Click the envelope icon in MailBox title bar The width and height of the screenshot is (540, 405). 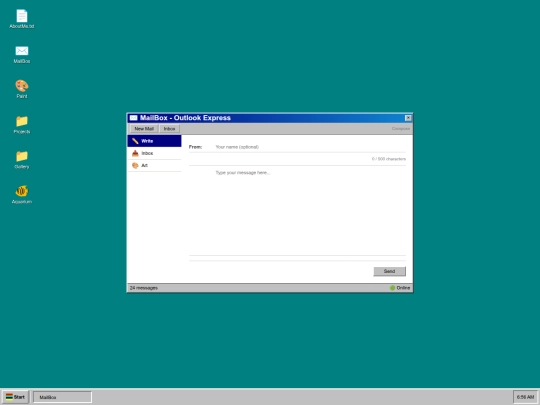tap(134, 118)
